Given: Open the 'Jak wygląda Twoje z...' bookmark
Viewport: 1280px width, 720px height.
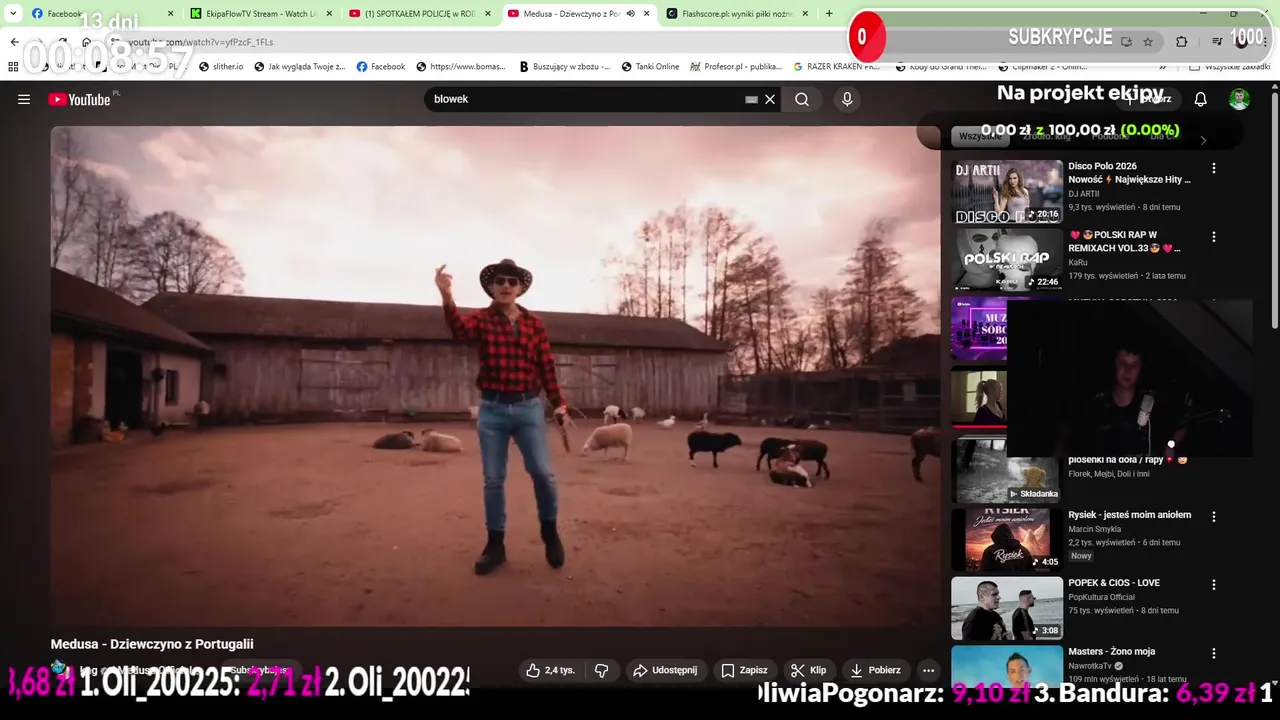Looking at the screenshot, I should (299, 67).
